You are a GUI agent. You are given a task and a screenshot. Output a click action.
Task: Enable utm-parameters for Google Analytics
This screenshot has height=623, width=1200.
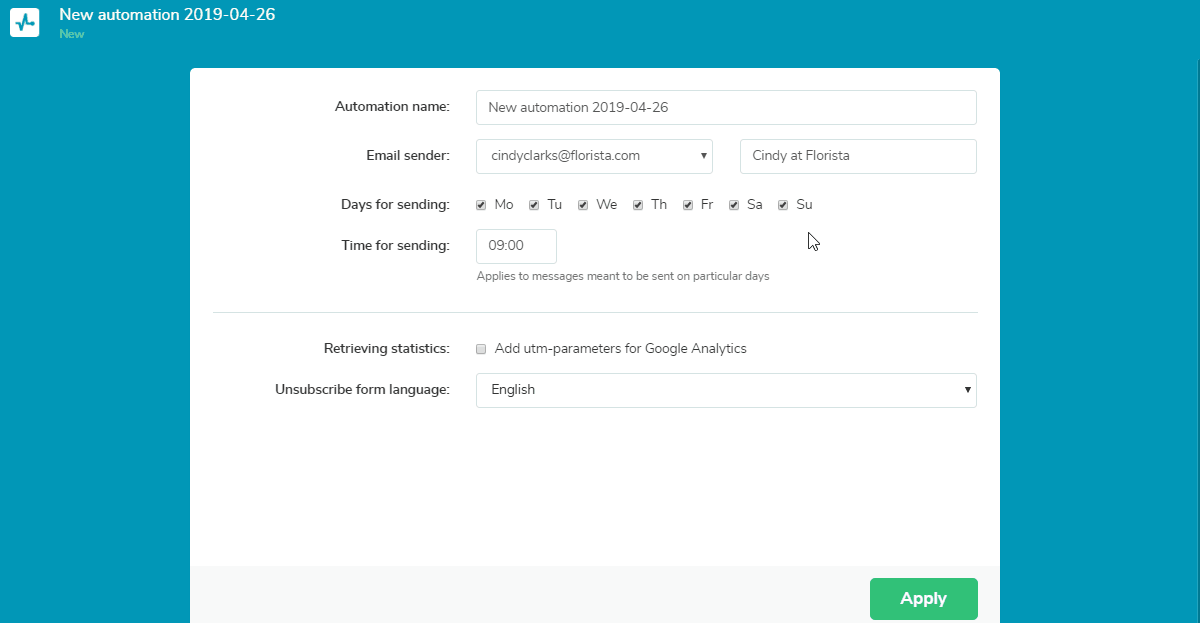[481, 349]
